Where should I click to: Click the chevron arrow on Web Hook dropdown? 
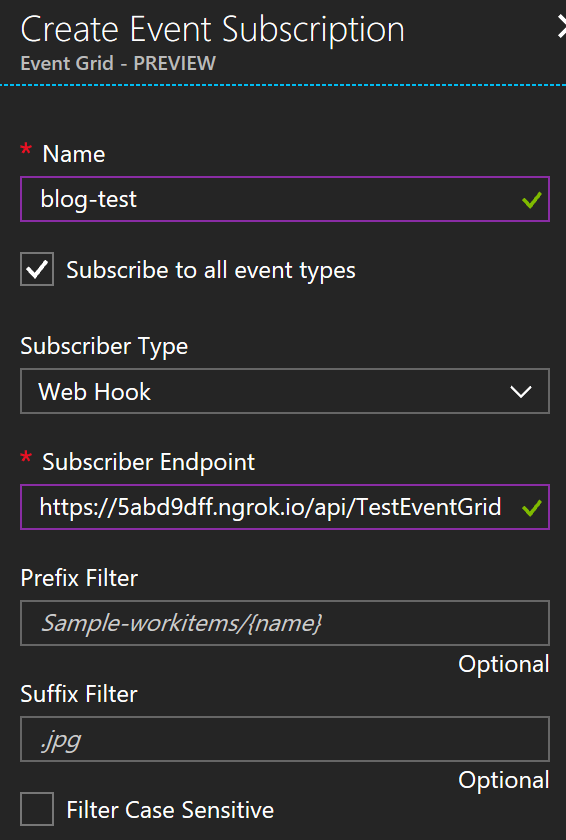click(521, 392)
